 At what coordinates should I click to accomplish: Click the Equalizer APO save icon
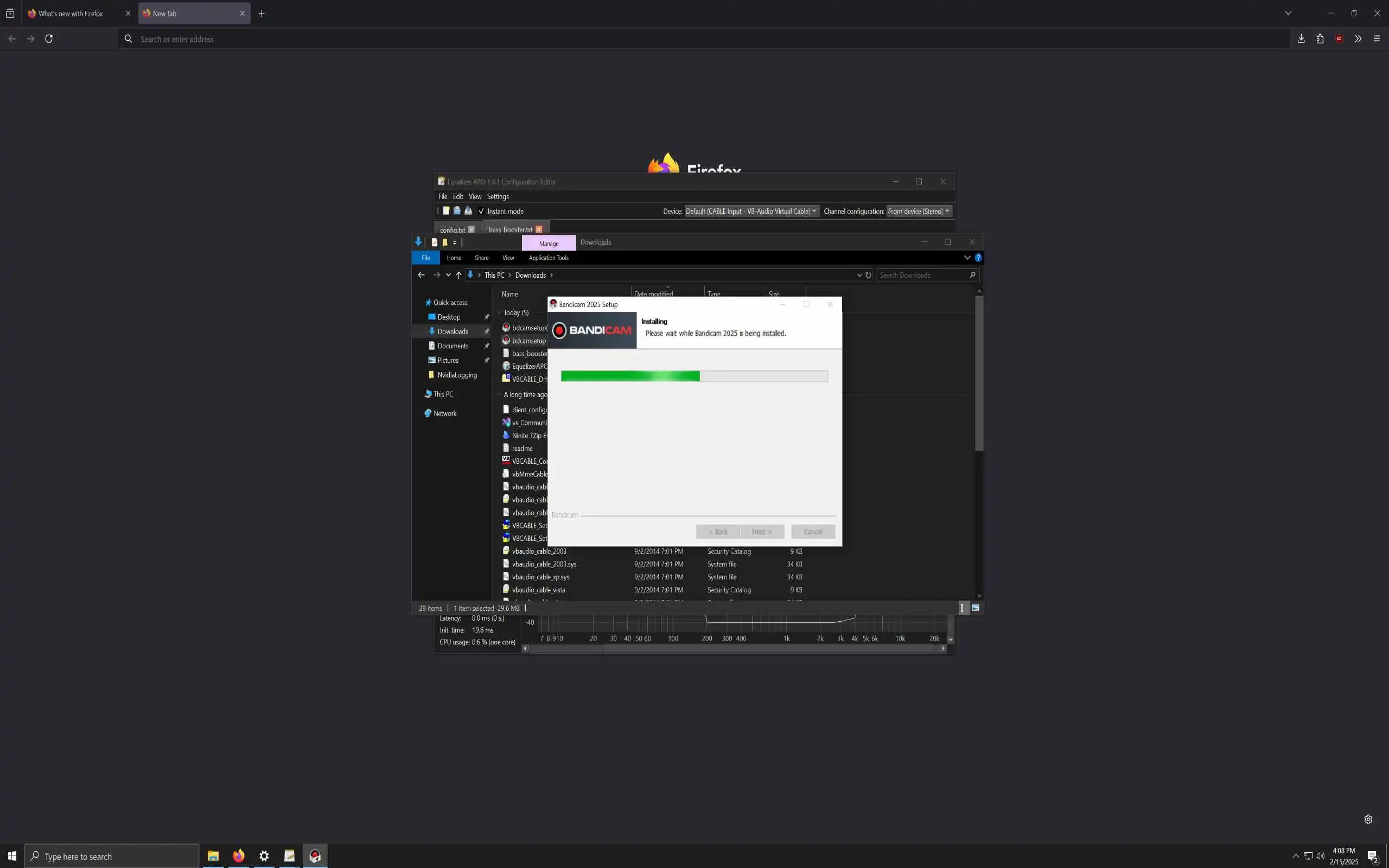tap(468, 210)
